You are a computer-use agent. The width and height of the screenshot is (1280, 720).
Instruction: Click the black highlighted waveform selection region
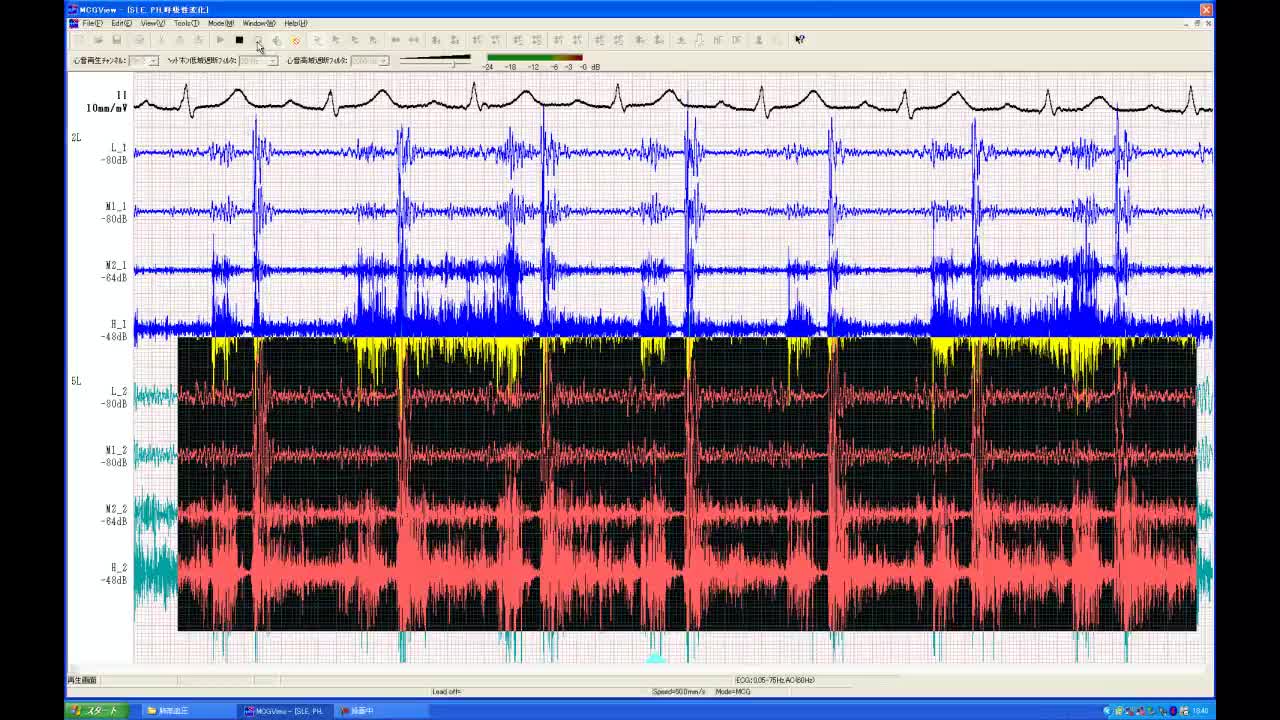tap(686, 484)
